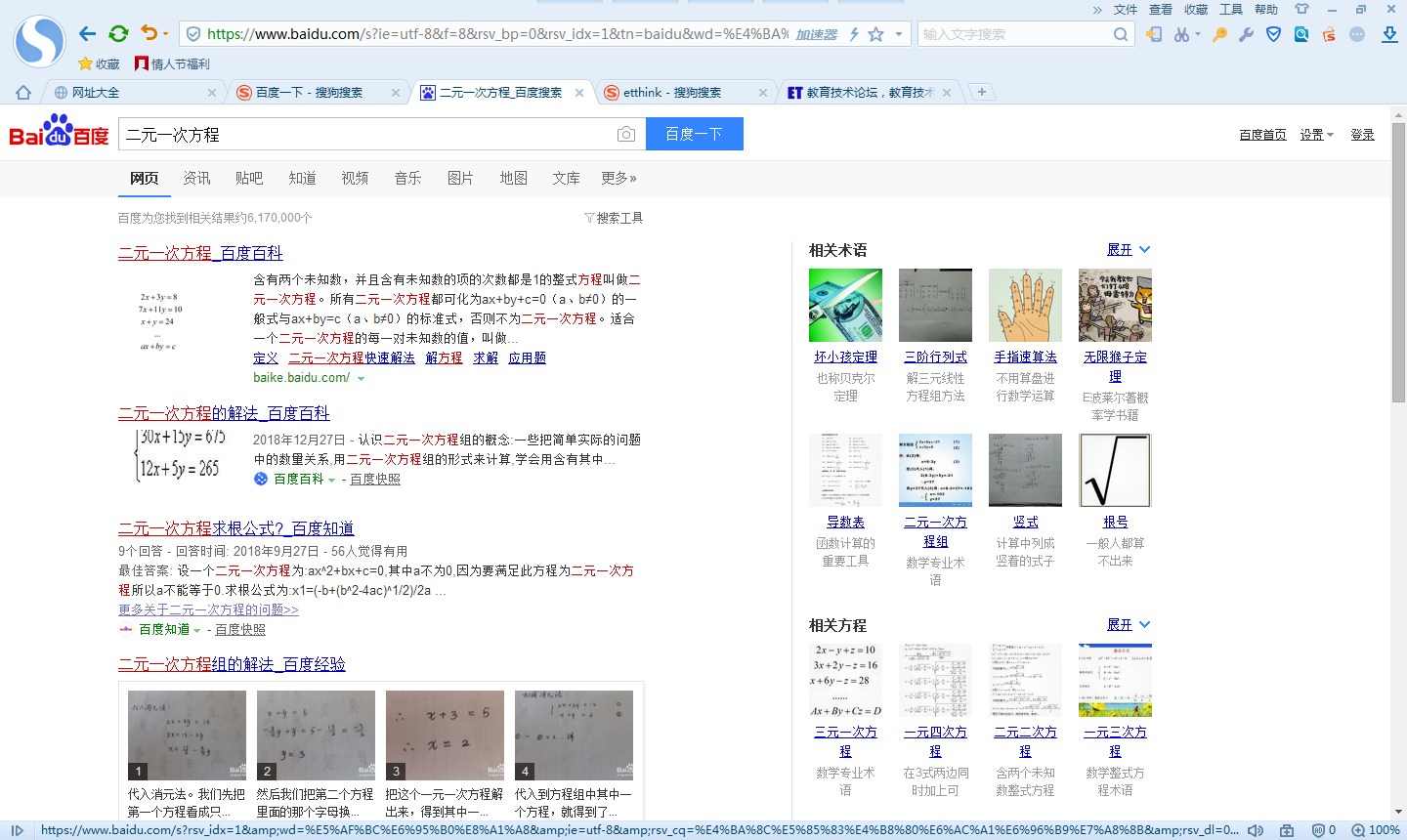Screen dimensions: 1407x840
Task: Open the dropdown arrow beside 百度知道 source
Action: (x=196, y=630)
